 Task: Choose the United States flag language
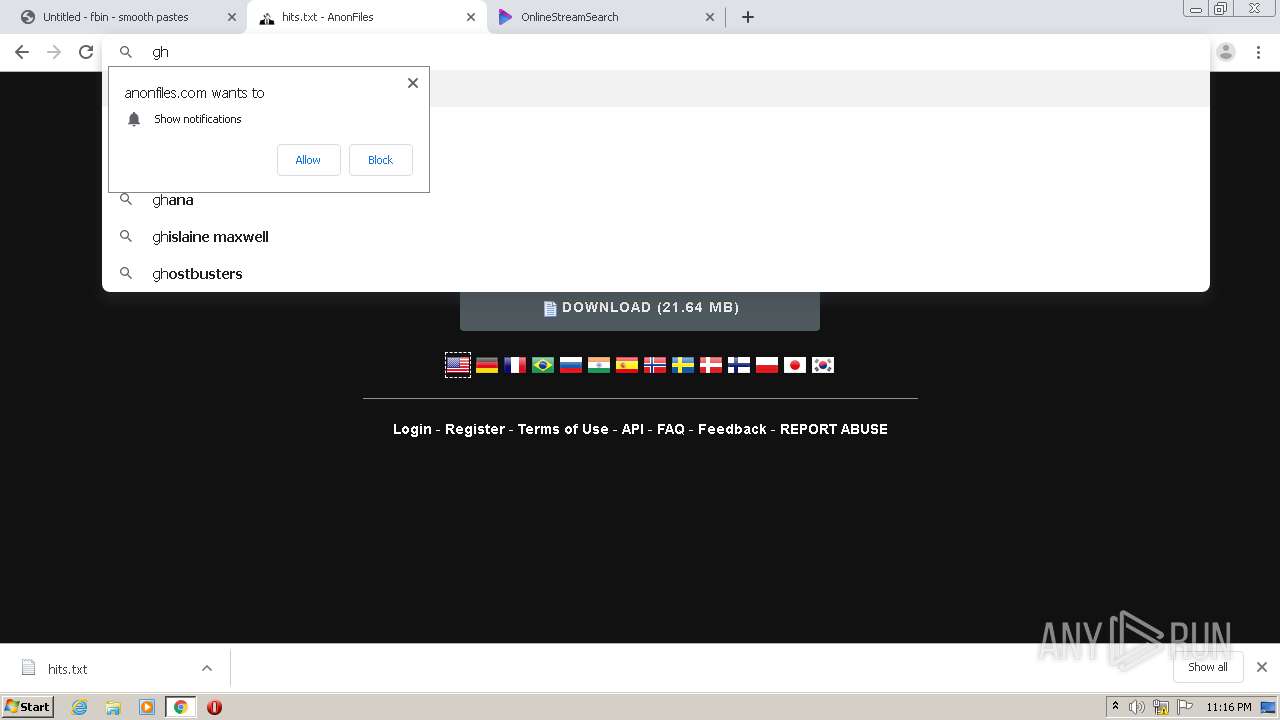pyautogui.click(x=458, y=365)
